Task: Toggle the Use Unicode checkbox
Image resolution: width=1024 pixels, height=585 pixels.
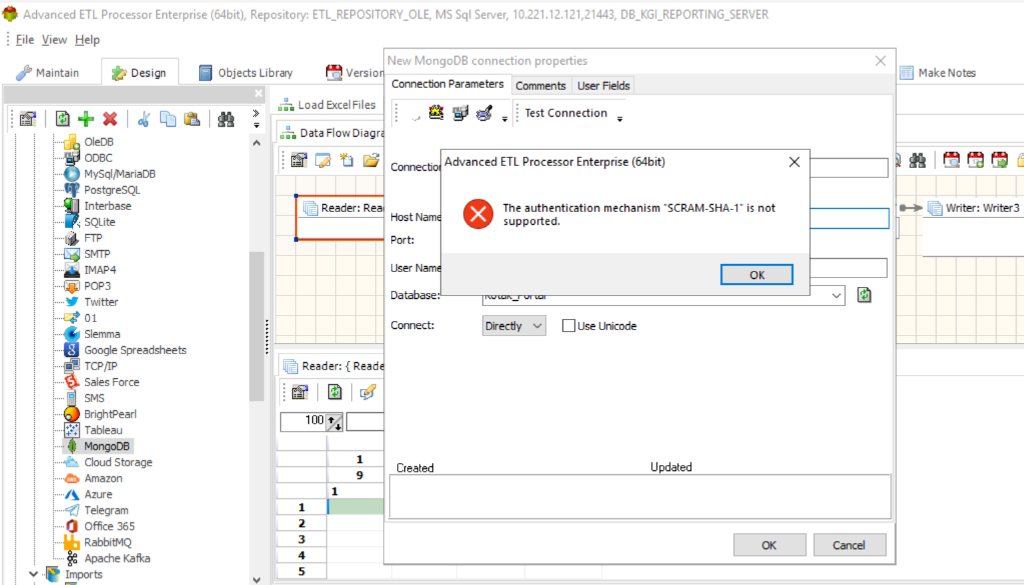Action: point(569,326)
